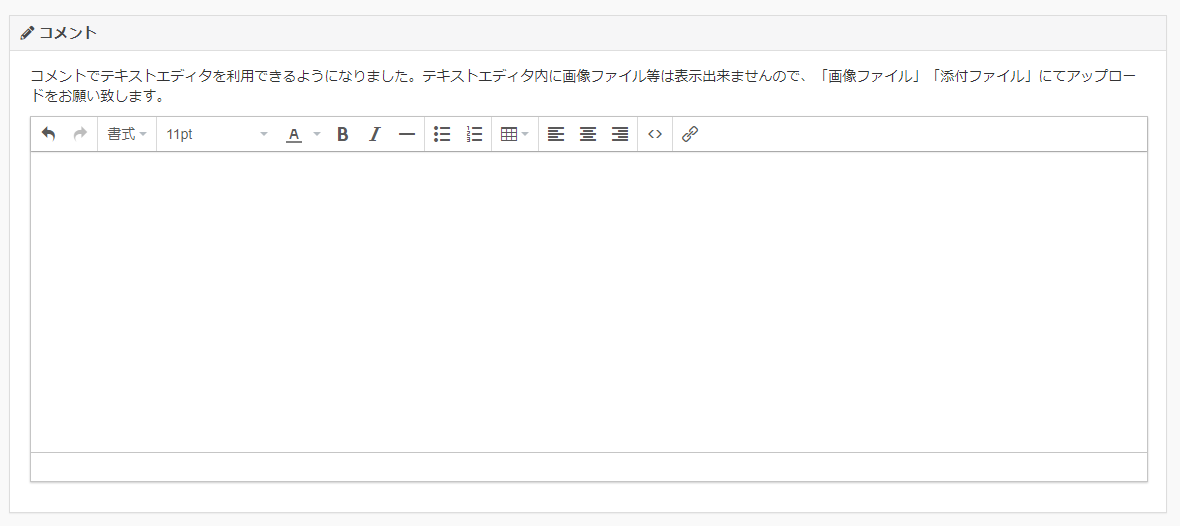
Task: Align text to the right
Action: pyautogui.click(x=619, y=134)
